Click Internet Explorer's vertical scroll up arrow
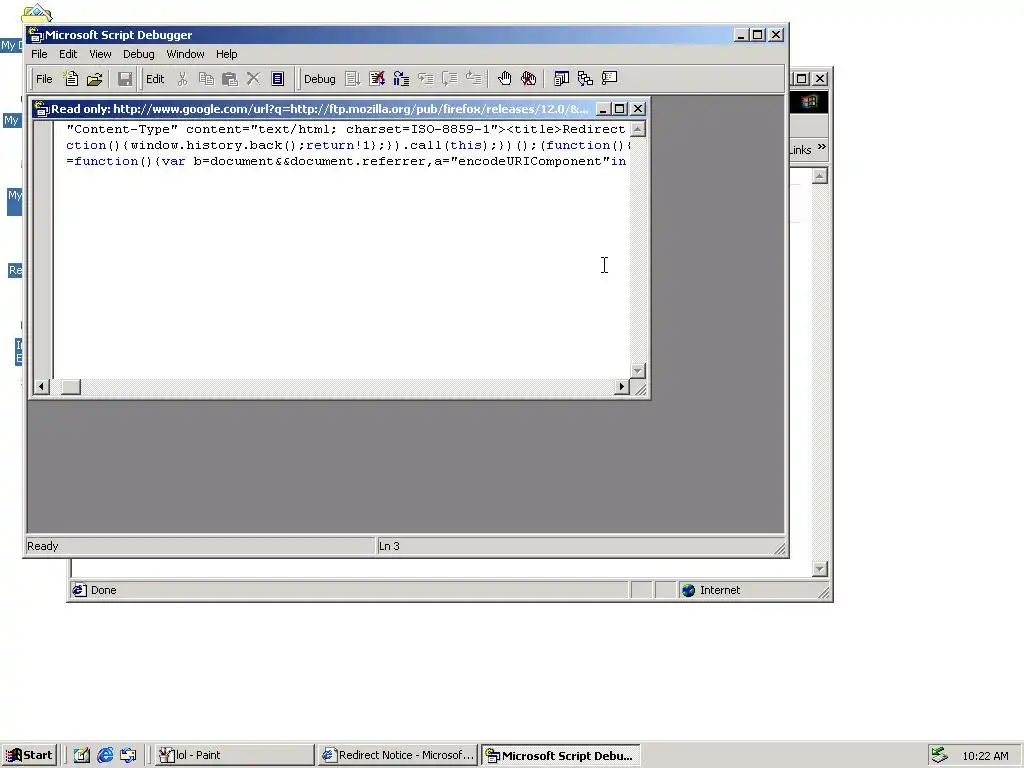The width and height of the screenshot is (1024, 768). tap(820, 176)
